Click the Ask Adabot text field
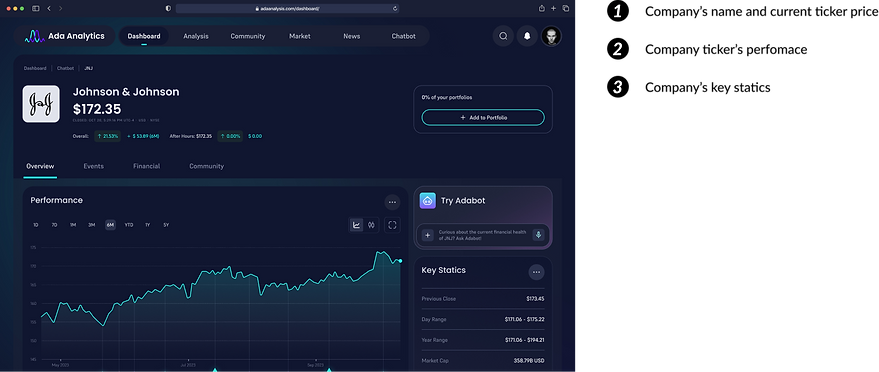The image size is (879, 372). pyautogui.click(x=483, y=235)
